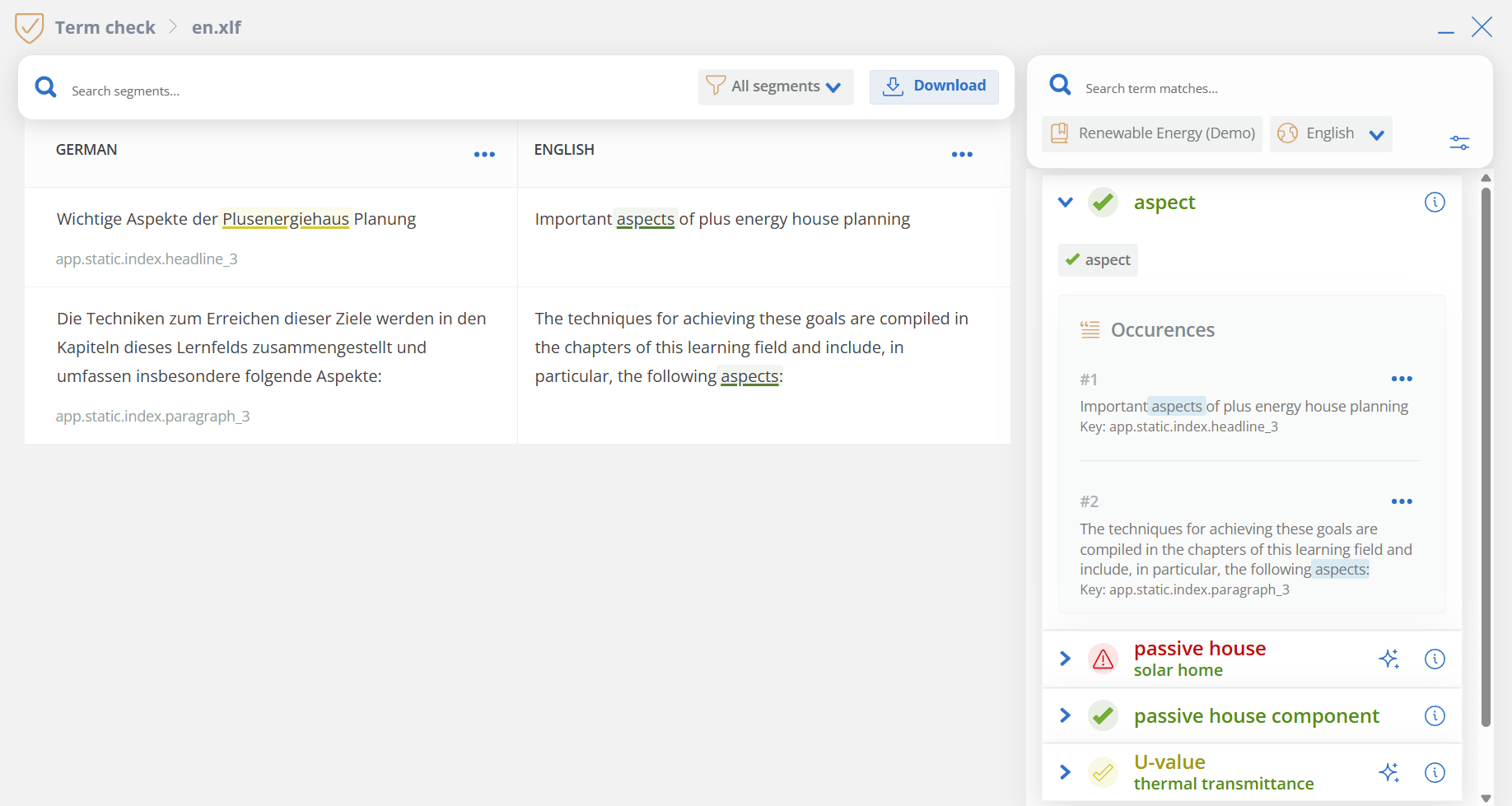
Task: Click the download arrow icon
Action: tap(893, 86)
